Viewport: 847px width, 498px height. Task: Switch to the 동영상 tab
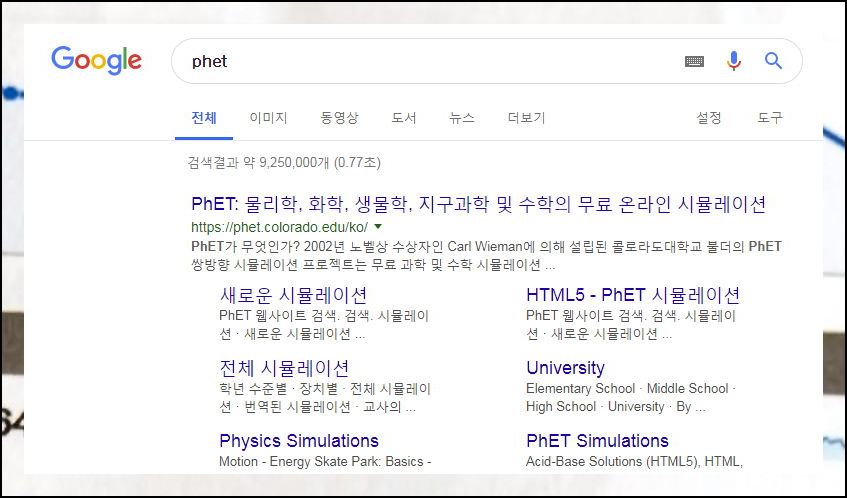[339, 118]
